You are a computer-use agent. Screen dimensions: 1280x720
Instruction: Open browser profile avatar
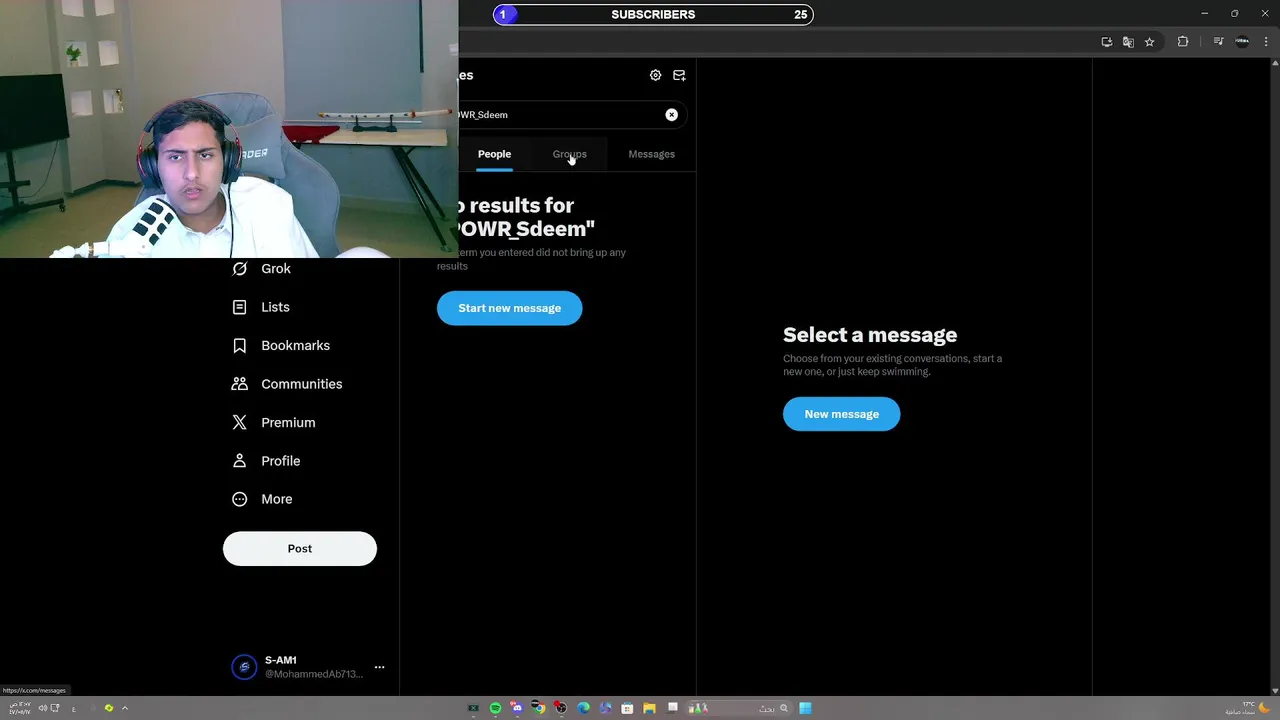(x=1242, y=42)
